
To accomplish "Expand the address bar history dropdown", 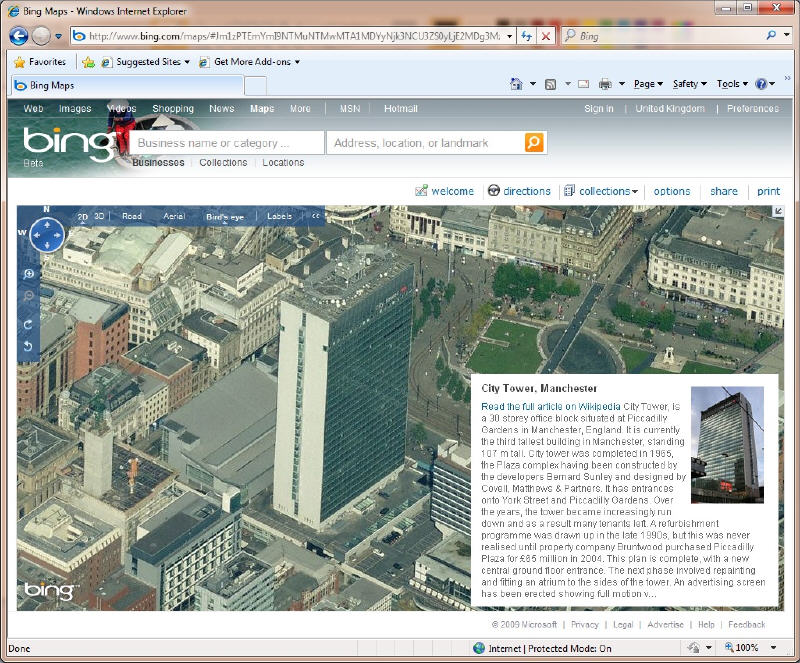I will coord(509,36).
